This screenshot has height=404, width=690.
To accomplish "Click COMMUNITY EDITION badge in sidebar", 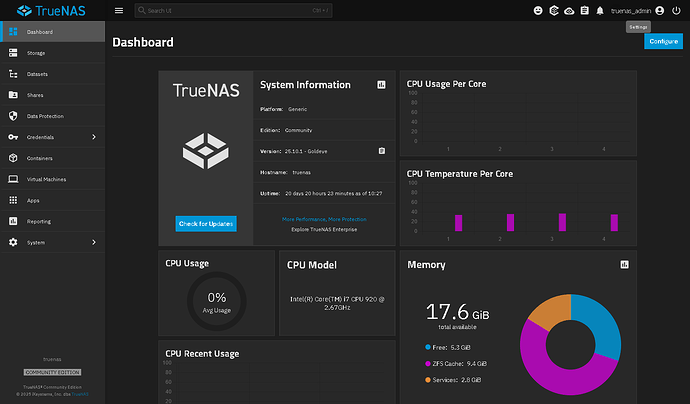I will pyautogui.click(x=52, y=372).
